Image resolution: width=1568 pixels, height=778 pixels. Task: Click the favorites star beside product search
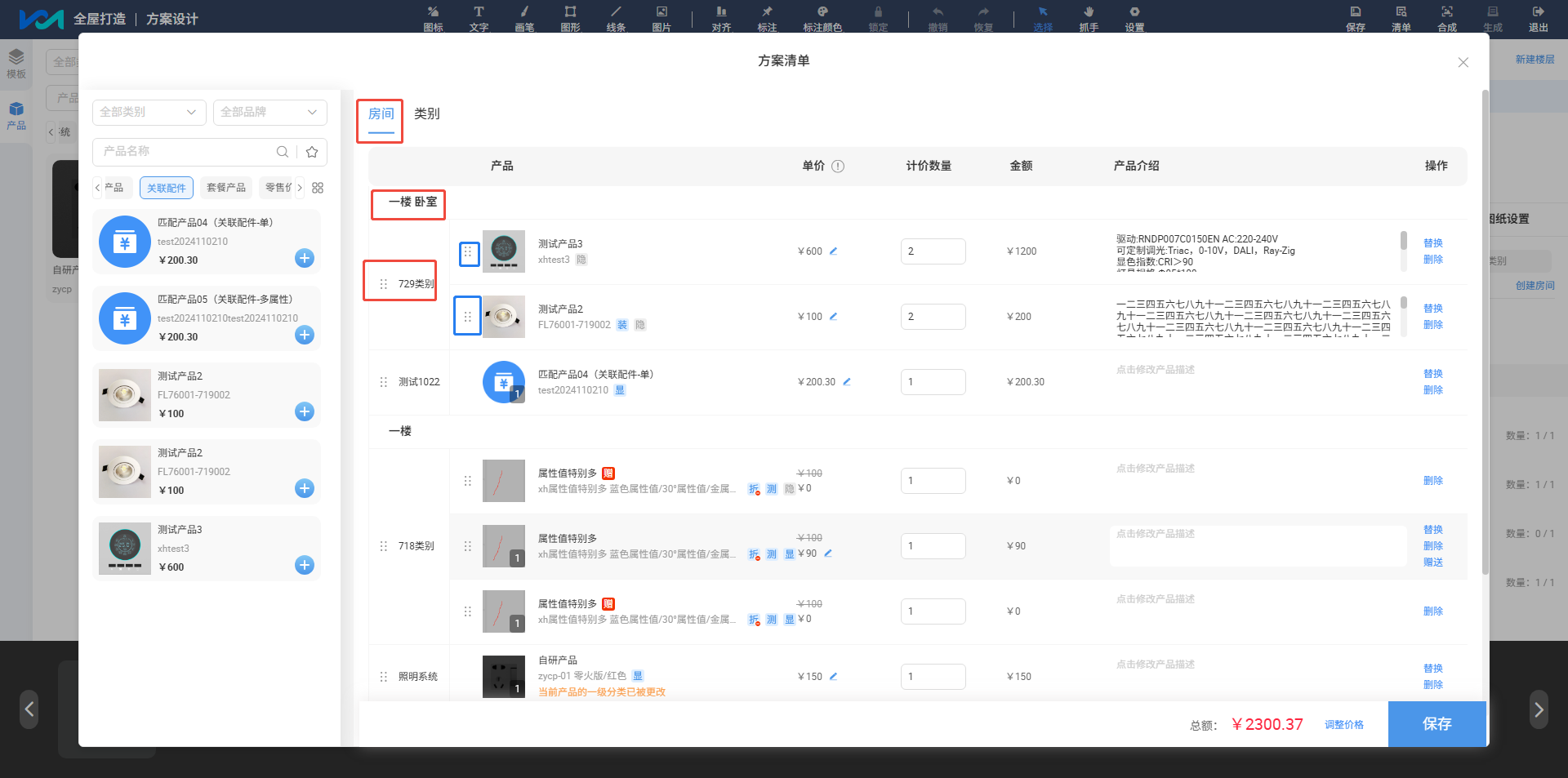[x=312, y=152]
